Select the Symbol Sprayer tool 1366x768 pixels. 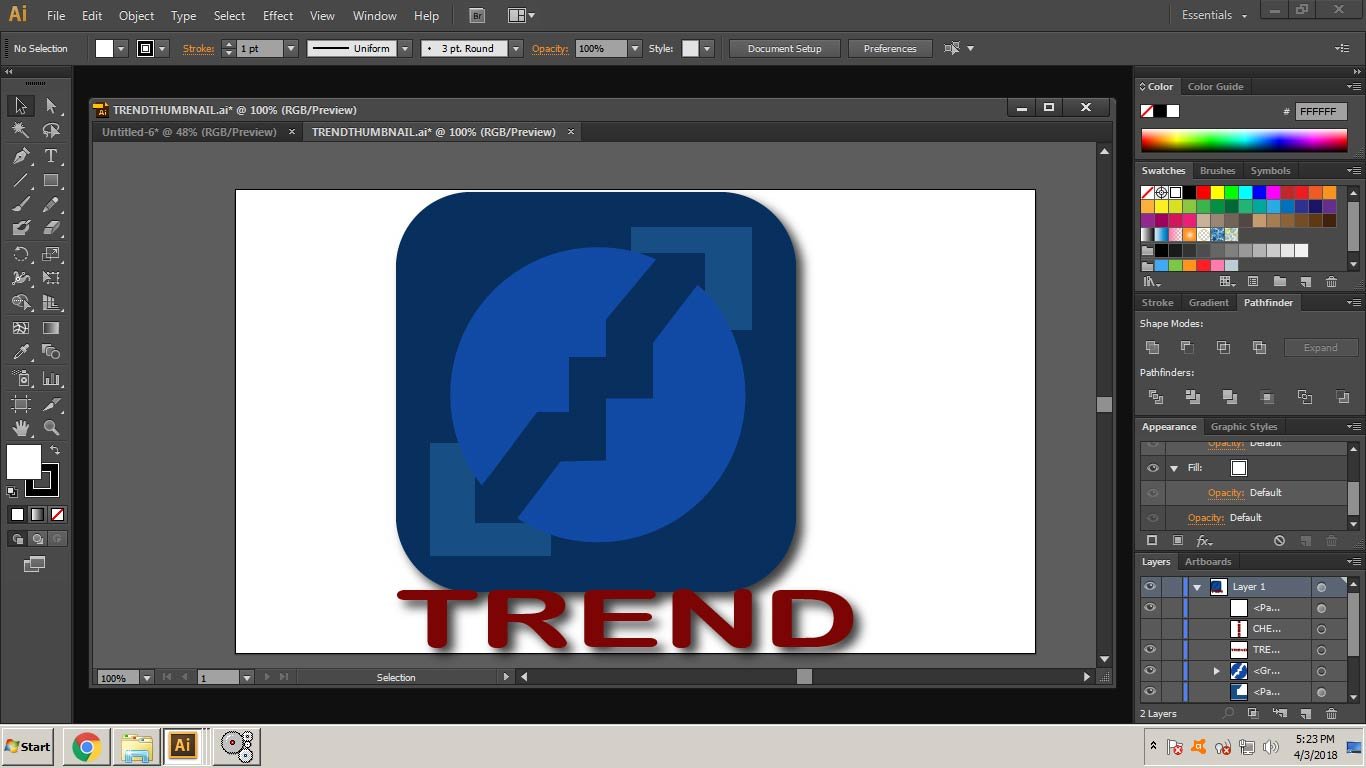pos(20,379)
